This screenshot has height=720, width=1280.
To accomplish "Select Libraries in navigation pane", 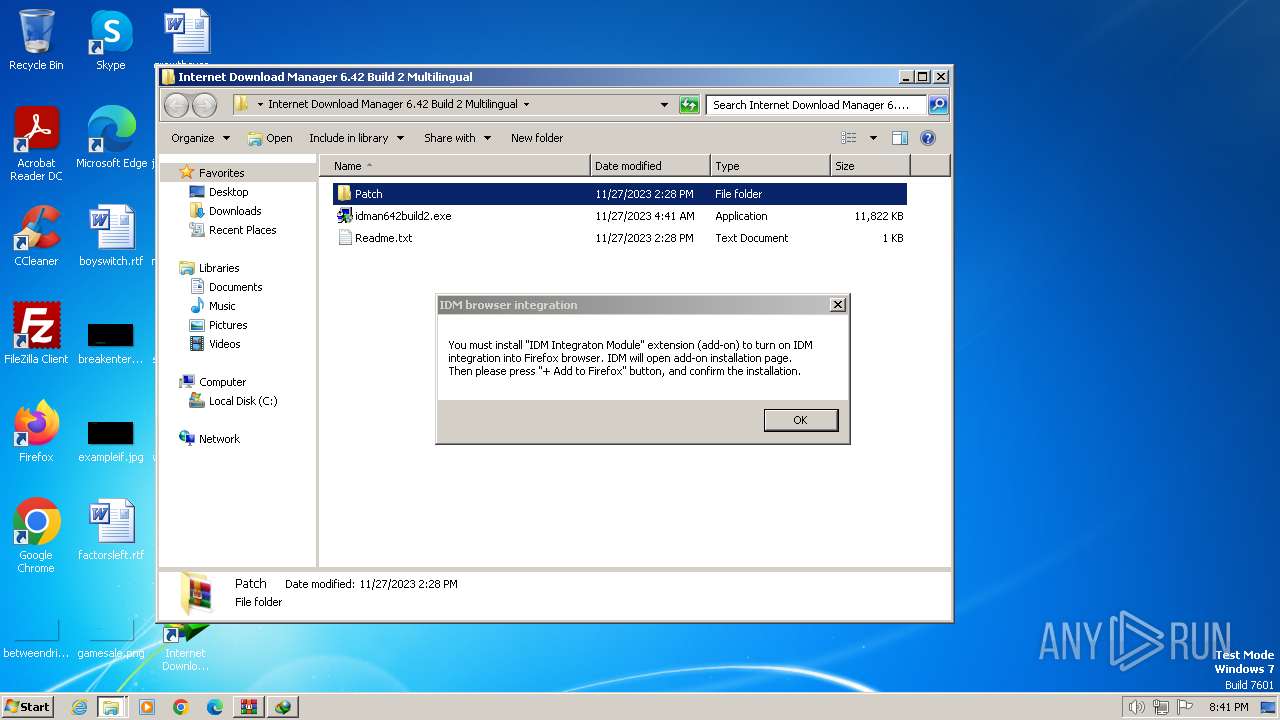I will pos(219,268).
